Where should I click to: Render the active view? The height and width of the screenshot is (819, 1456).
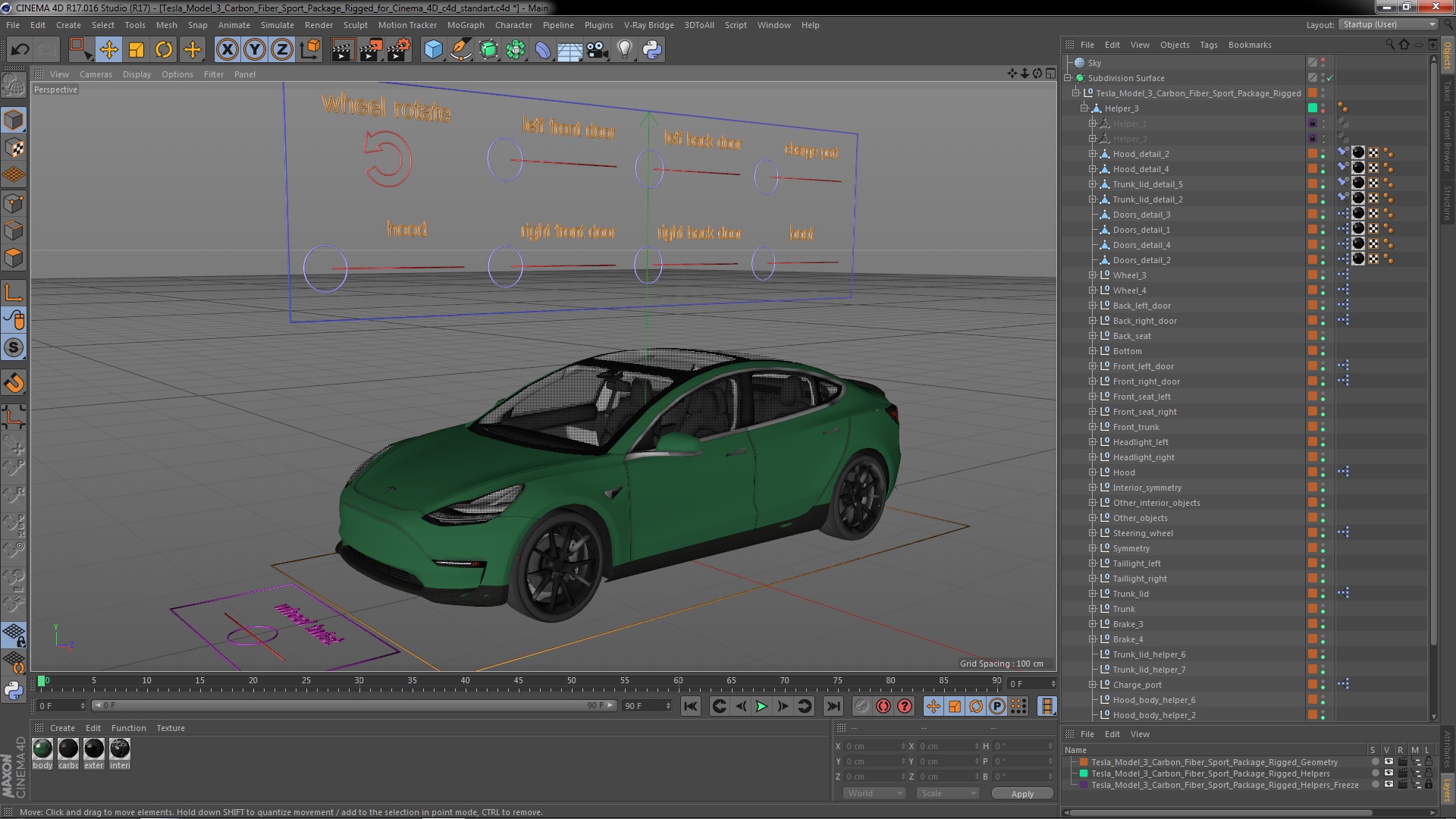(x=343, y=50)
